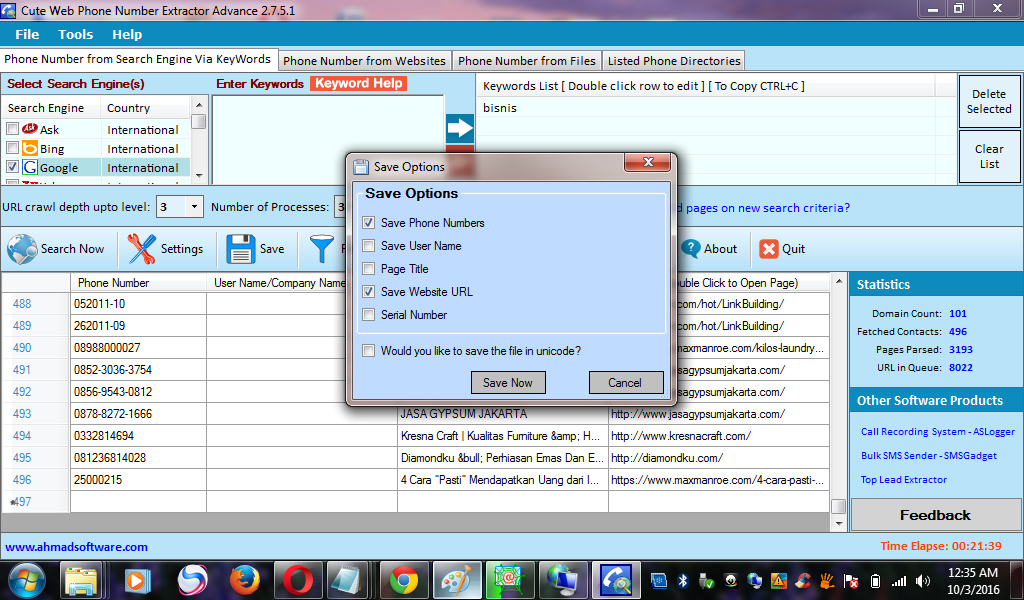The width and height of the screenshot is (1024, 600).
Task: Open Windows Explorer from the taskbar
Action: coord(81,580)
